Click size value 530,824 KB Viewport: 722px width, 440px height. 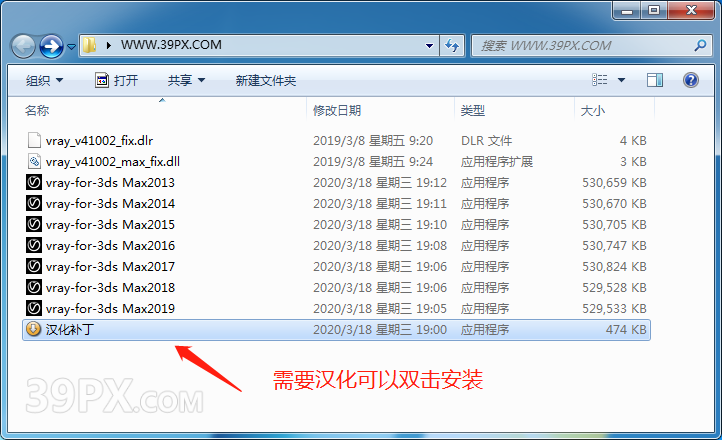(614, 266)
